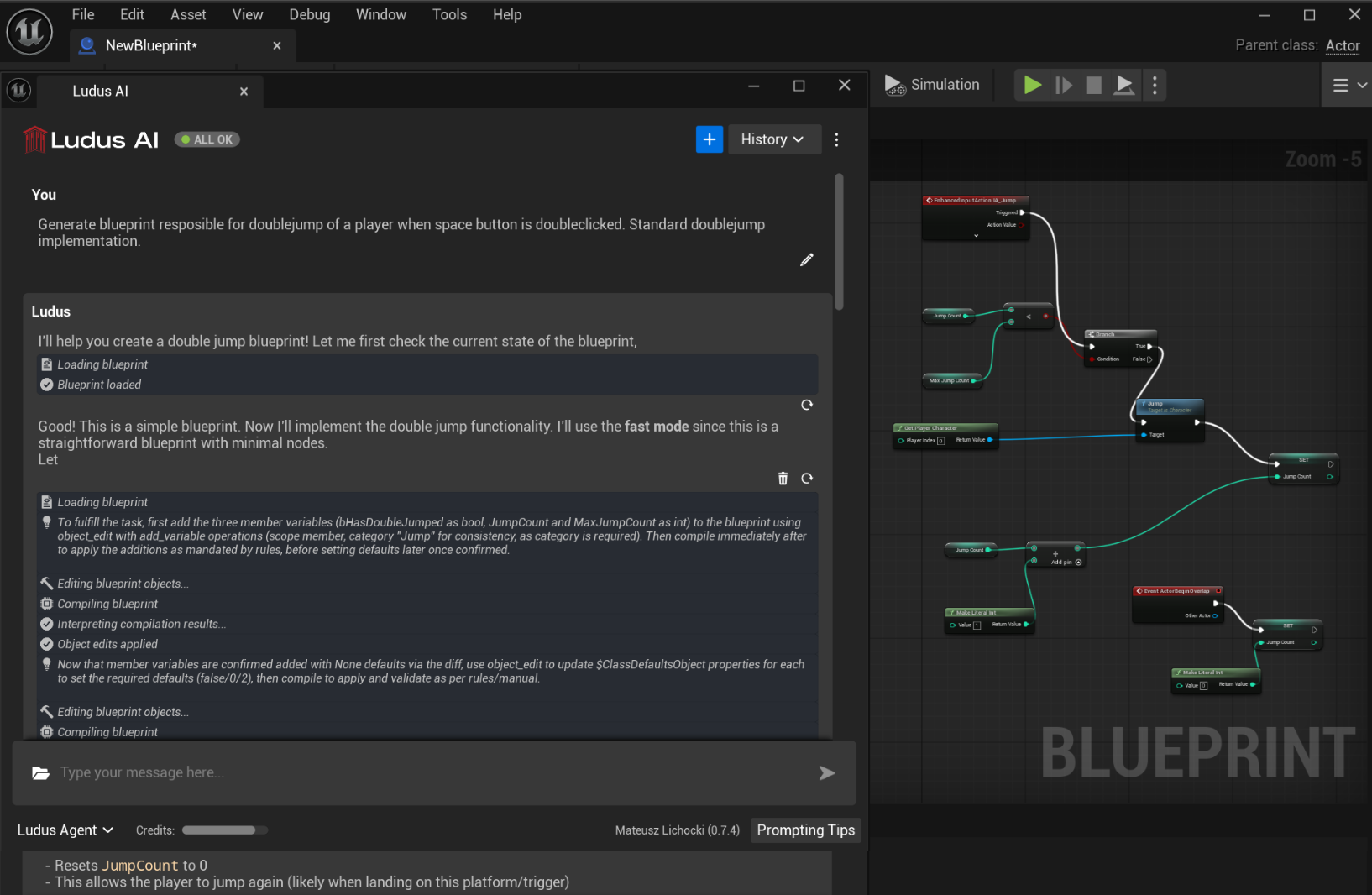This screenshot has height=895, width=1372.
Task: Edit the prompt using the pencil icon
Action: tap(806, 259)
